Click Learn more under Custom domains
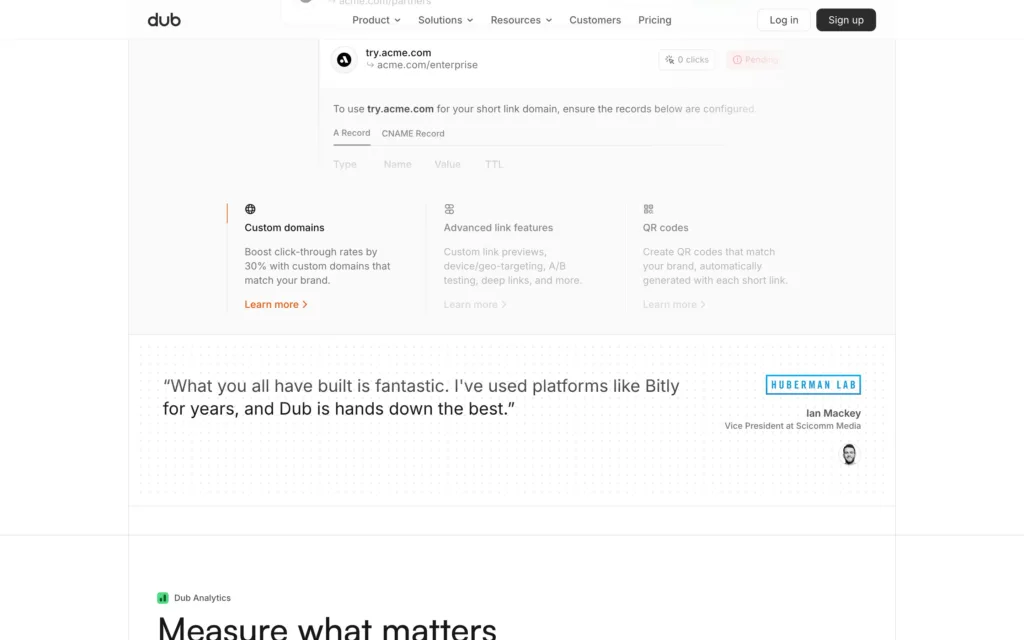 tap(276, 304)
